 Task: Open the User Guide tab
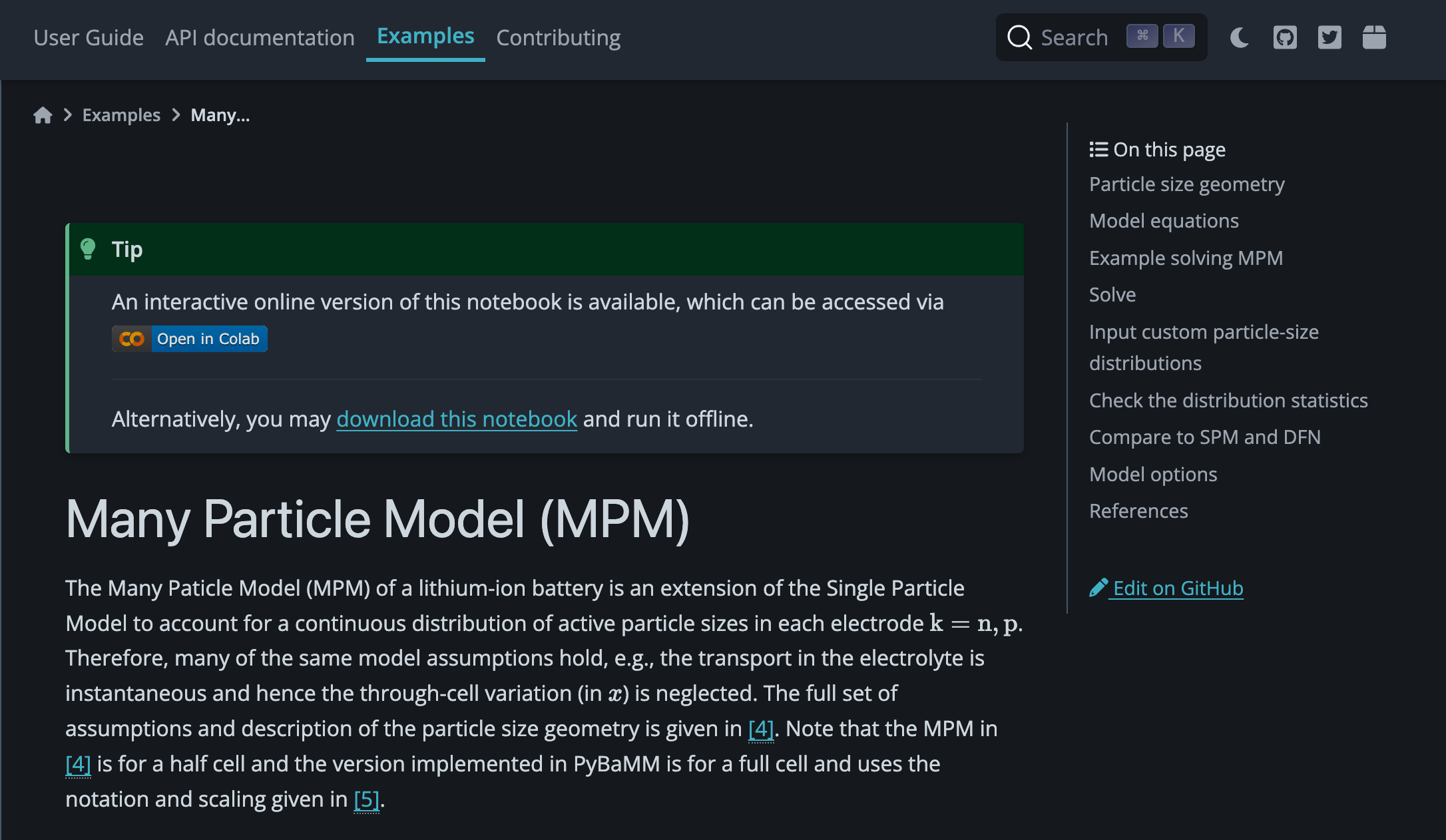pyautogui.click(x=89, y=38)
